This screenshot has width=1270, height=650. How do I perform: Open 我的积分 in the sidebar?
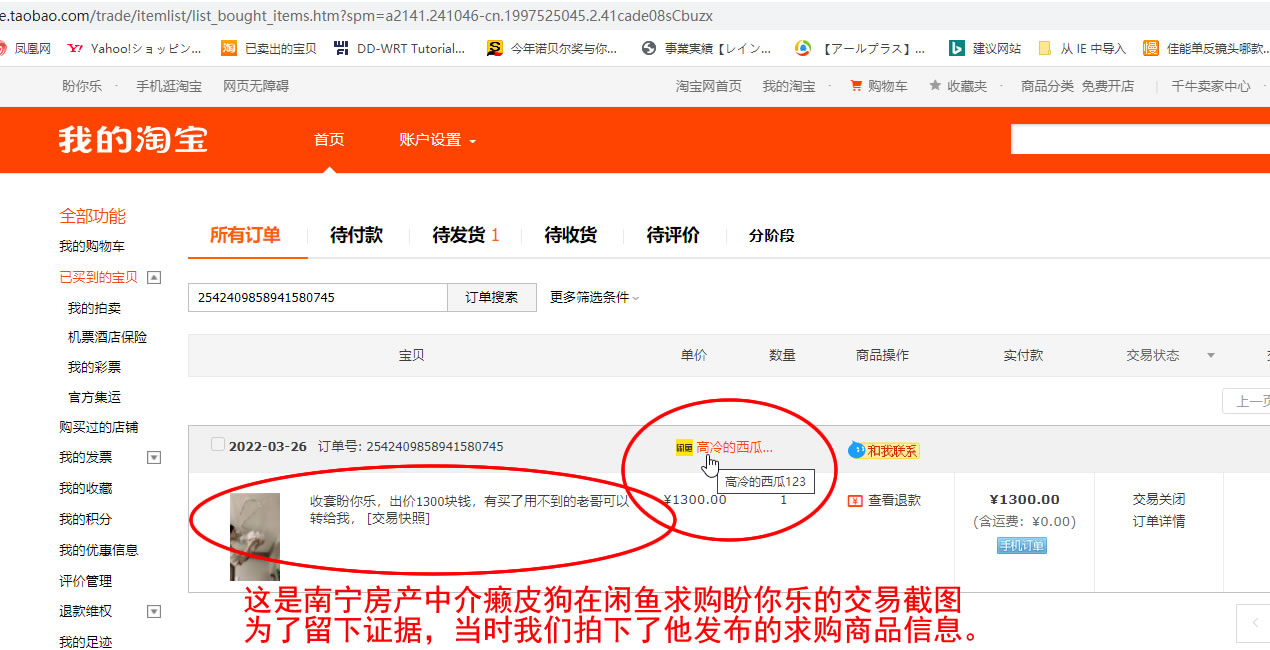coord(86,519)
